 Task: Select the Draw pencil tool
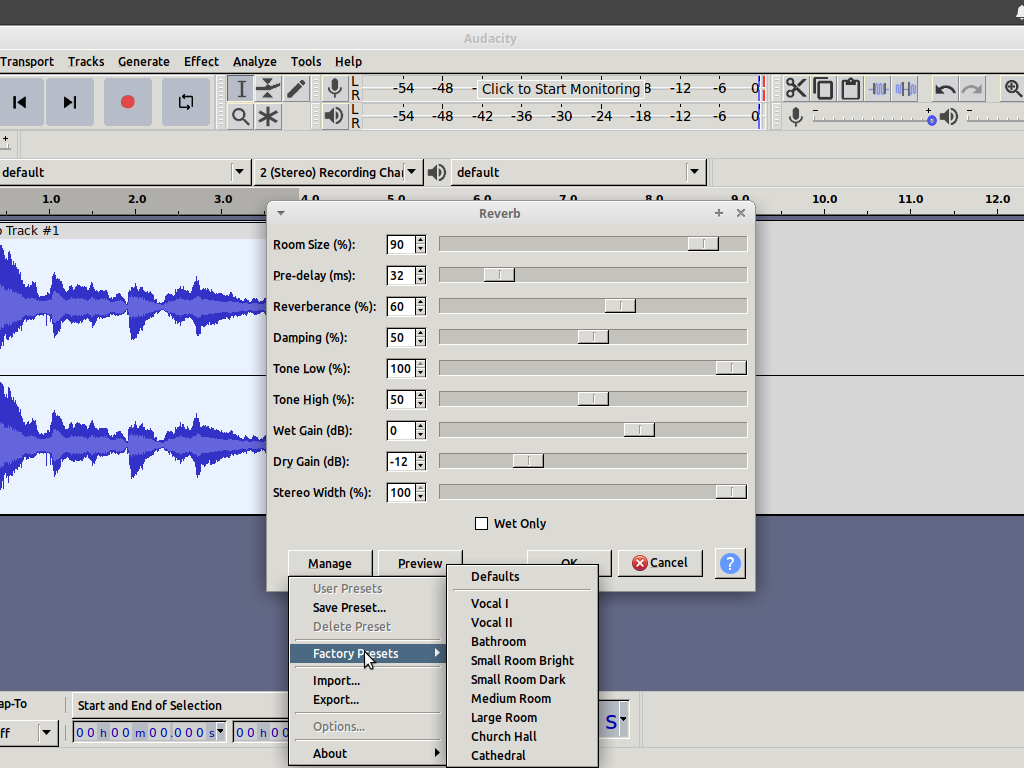296,89
